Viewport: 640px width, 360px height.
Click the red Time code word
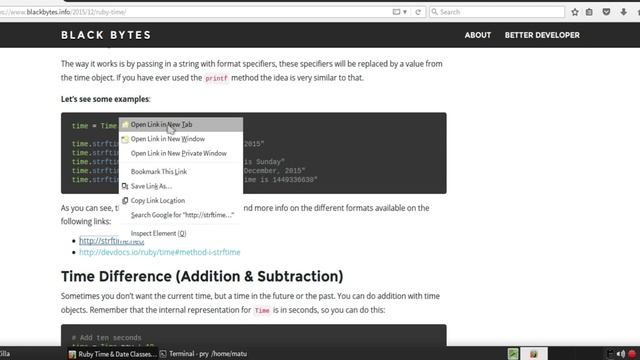click(x=262, y=311)
